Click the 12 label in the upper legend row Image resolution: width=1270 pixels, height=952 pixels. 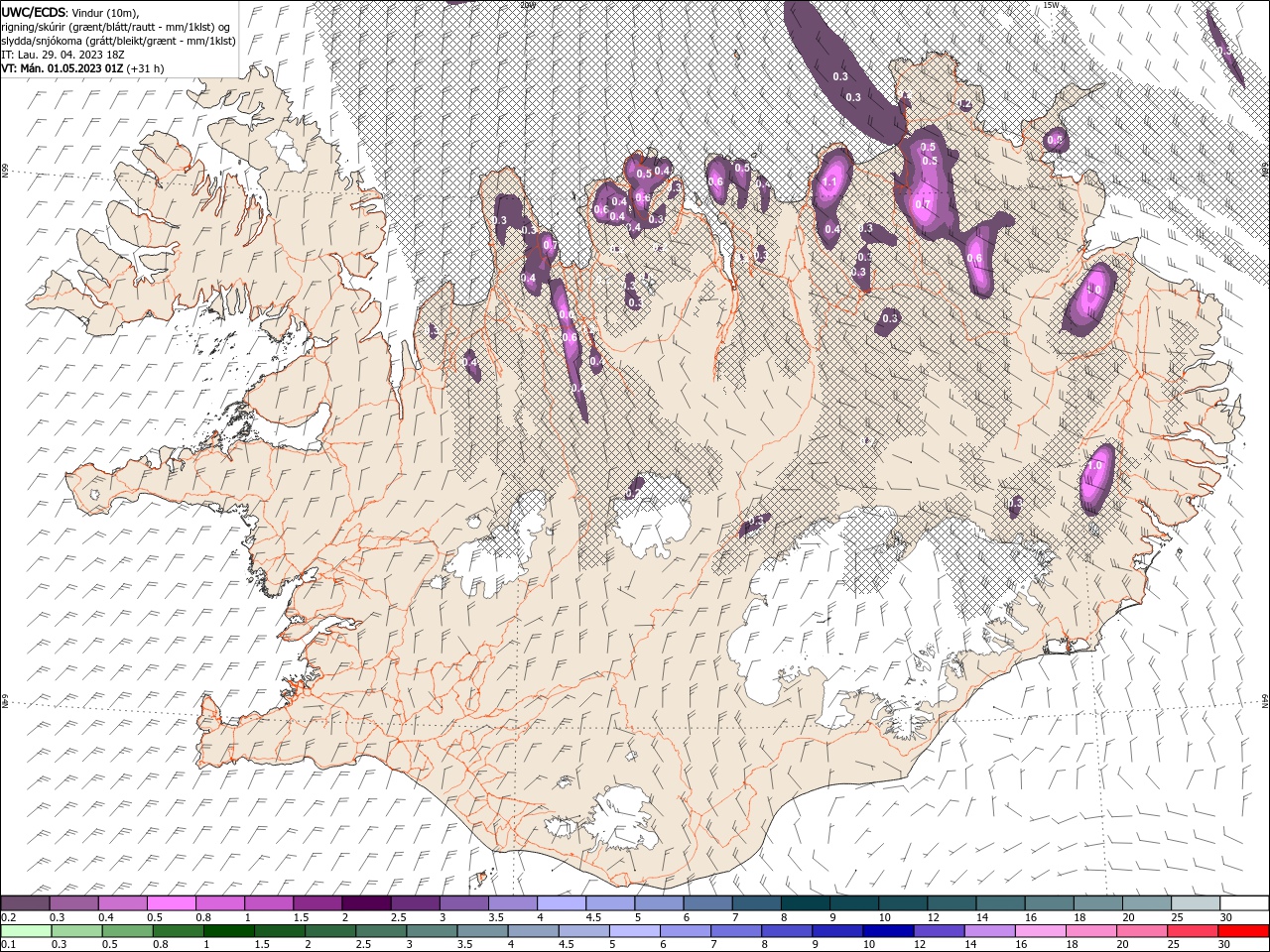pyautogui.click(x=934, y=917)
